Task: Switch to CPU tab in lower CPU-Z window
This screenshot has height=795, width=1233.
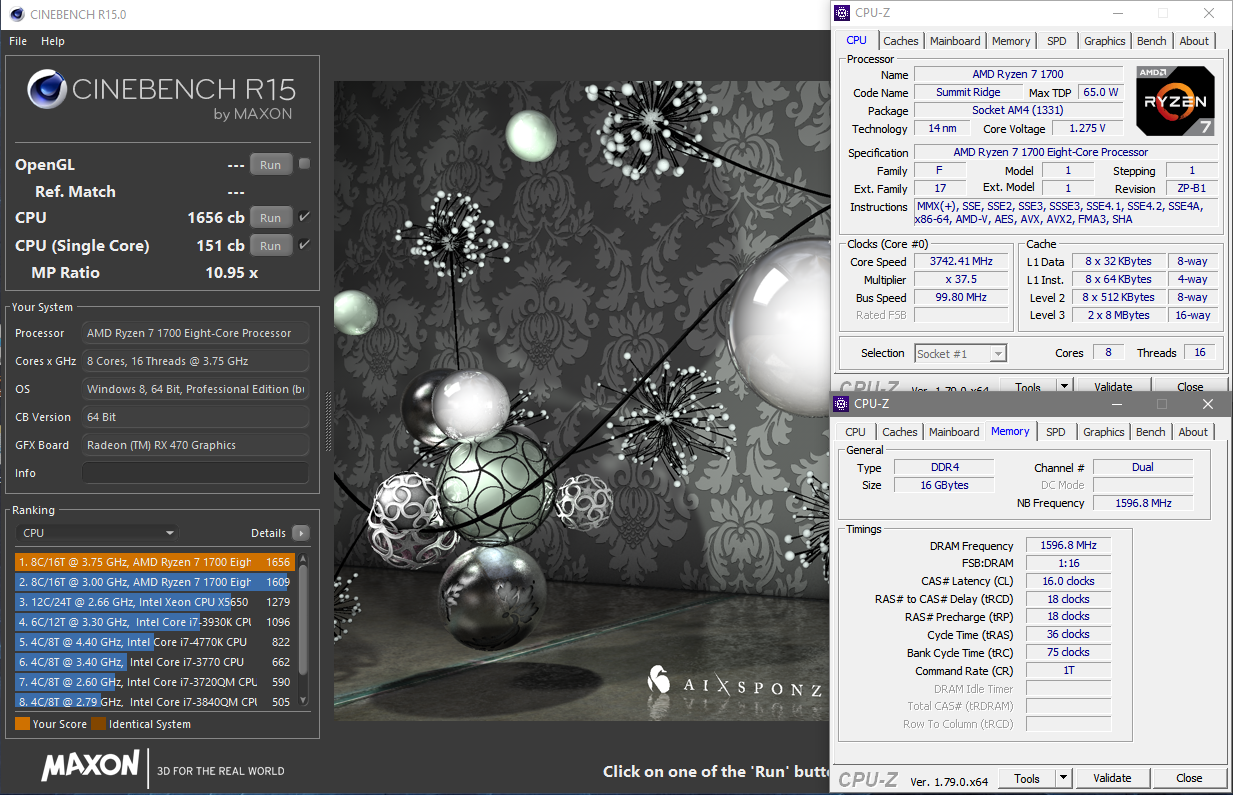Action: [855, 432]
